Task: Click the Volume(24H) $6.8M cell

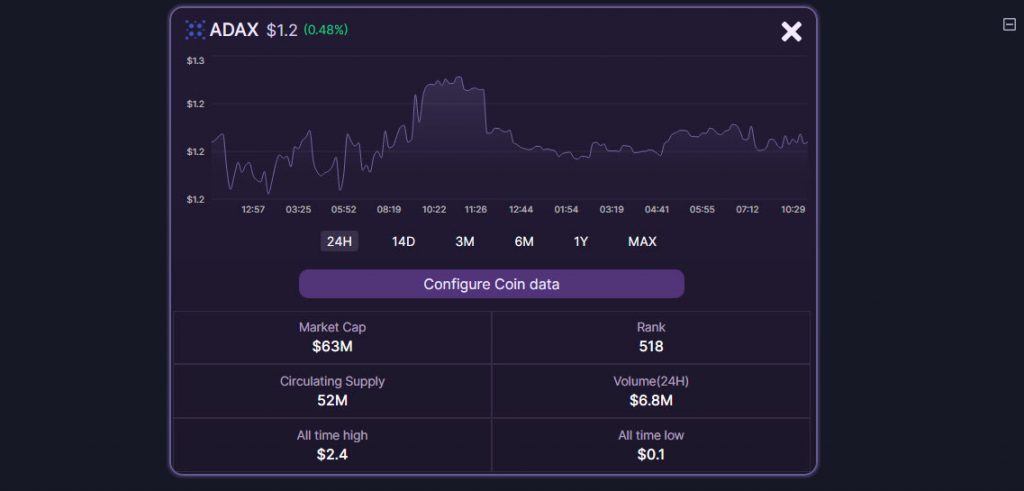Action: click(x=651, y=391)
